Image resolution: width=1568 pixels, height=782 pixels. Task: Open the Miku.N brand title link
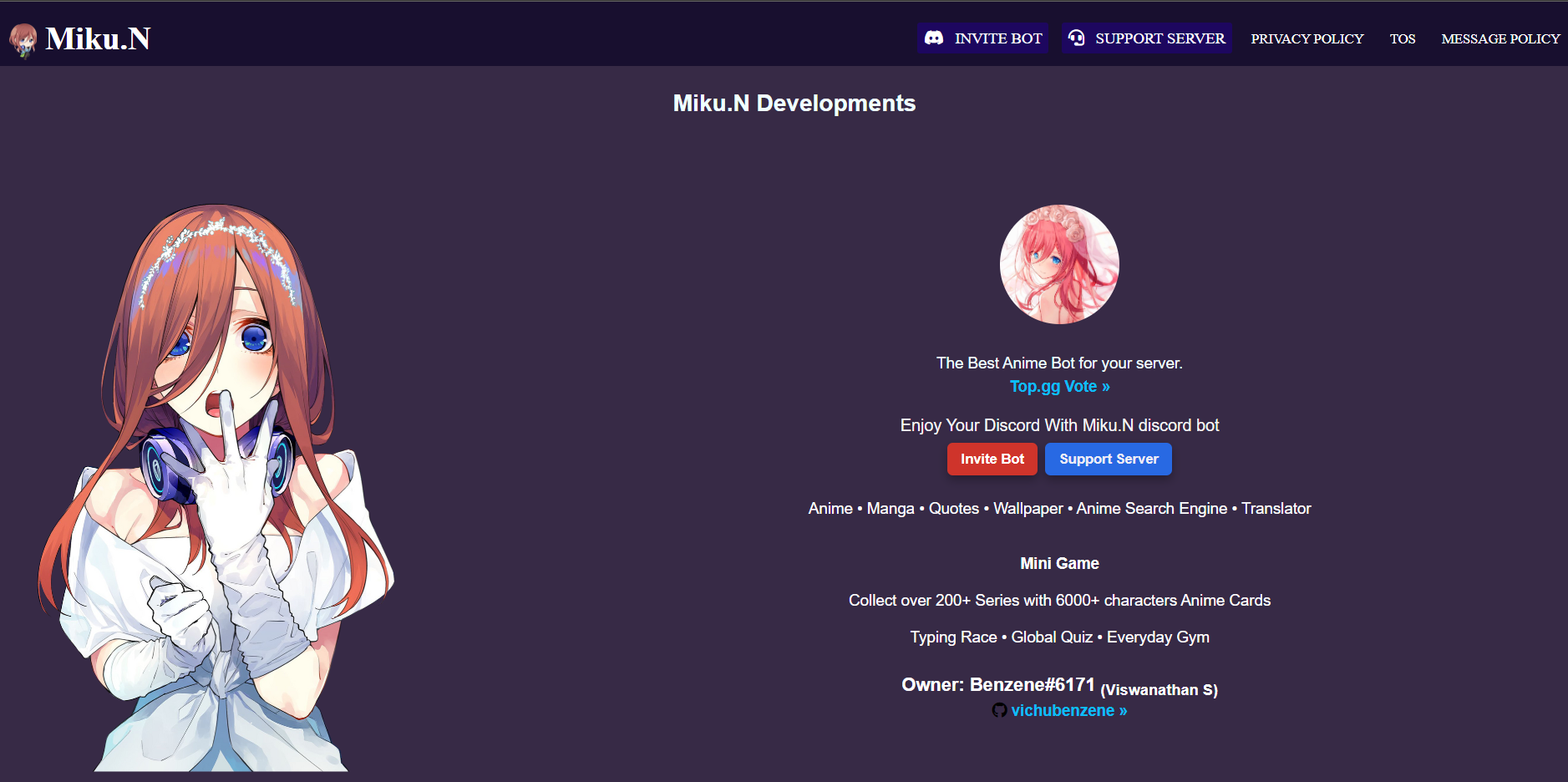[98, 38]
